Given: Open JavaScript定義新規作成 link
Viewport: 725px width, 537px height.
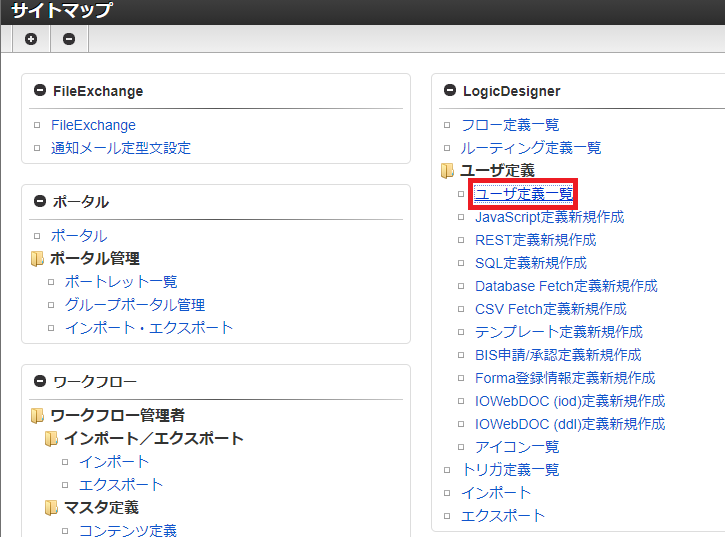Looking at the screenshot, I should pyautogui.click(x=550, y=217).
